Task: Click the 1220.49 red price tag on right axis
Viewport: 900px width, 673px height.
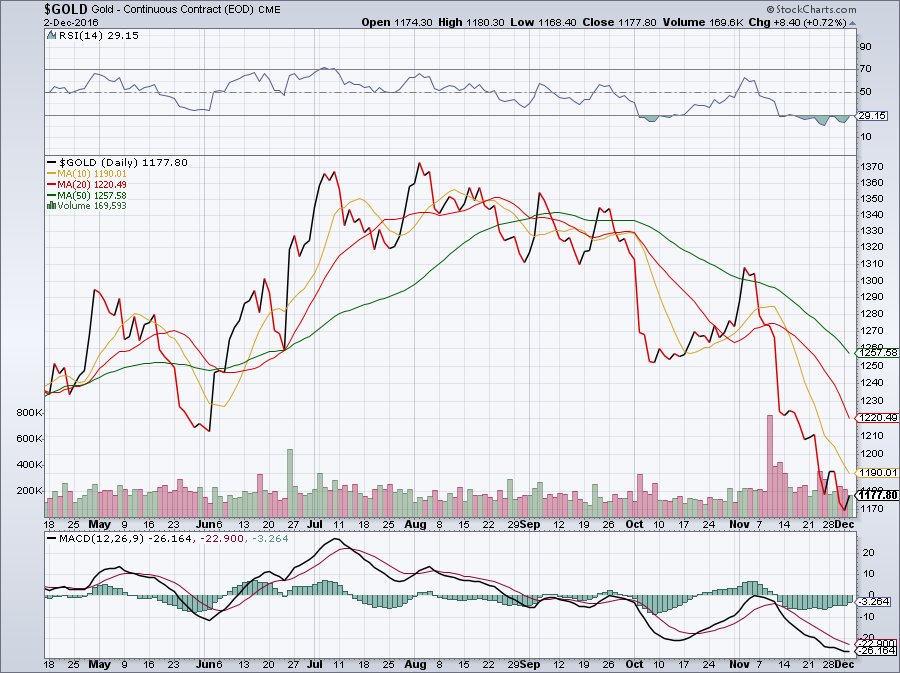Action: pyautogui.click(x=878, y=418)
